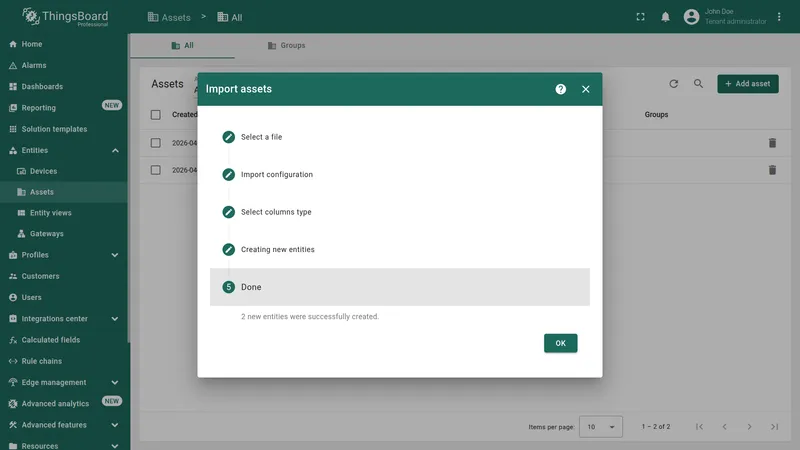
Task: Select the 'Creating new entities' step
Action: [x=399, y=249]
